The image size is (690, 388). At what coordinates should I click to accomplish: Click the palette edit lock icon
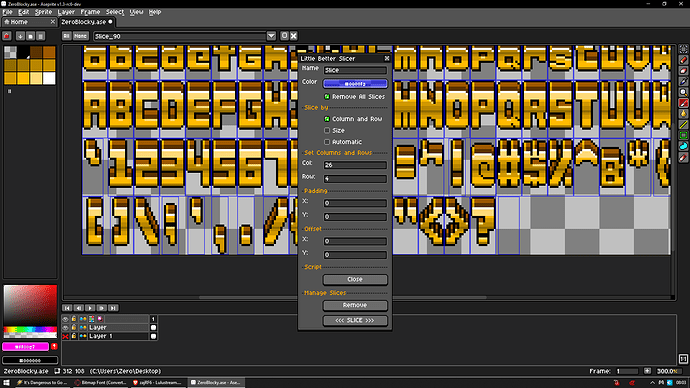pyautogui.click(x=7, y=36)
